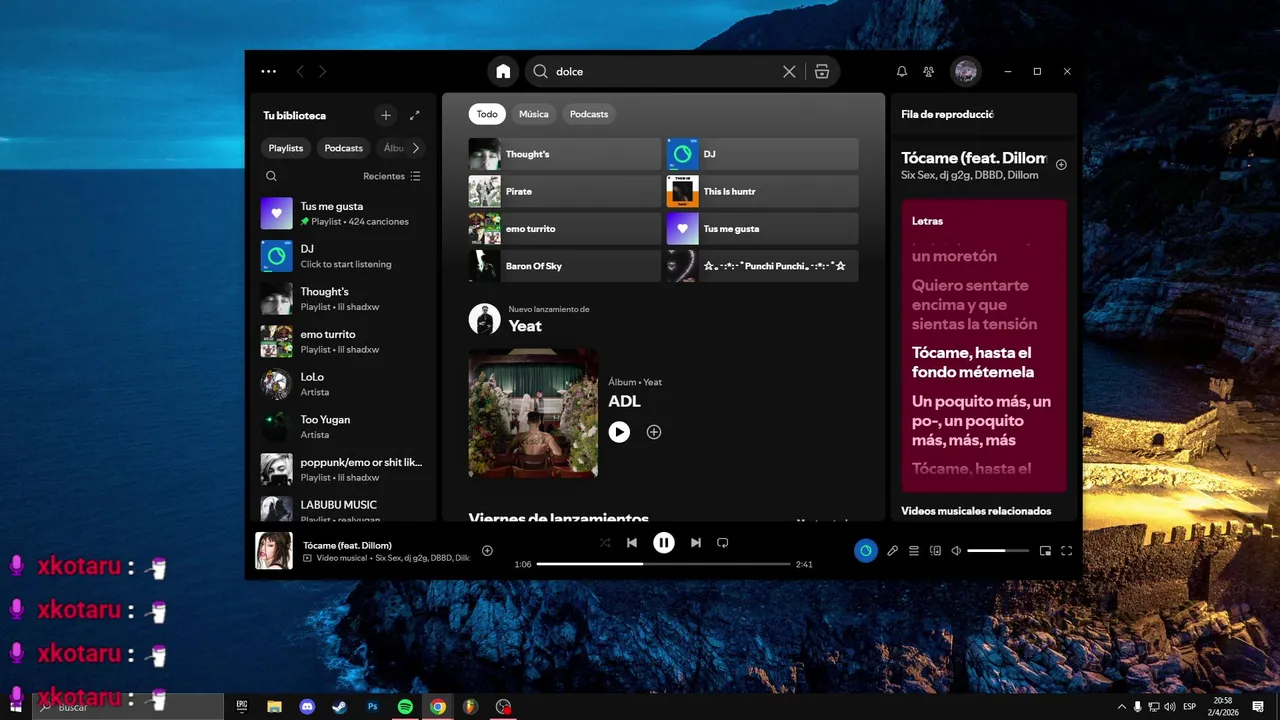Open the three-dots app menu

pyautogui.click(x=268, y=71)
